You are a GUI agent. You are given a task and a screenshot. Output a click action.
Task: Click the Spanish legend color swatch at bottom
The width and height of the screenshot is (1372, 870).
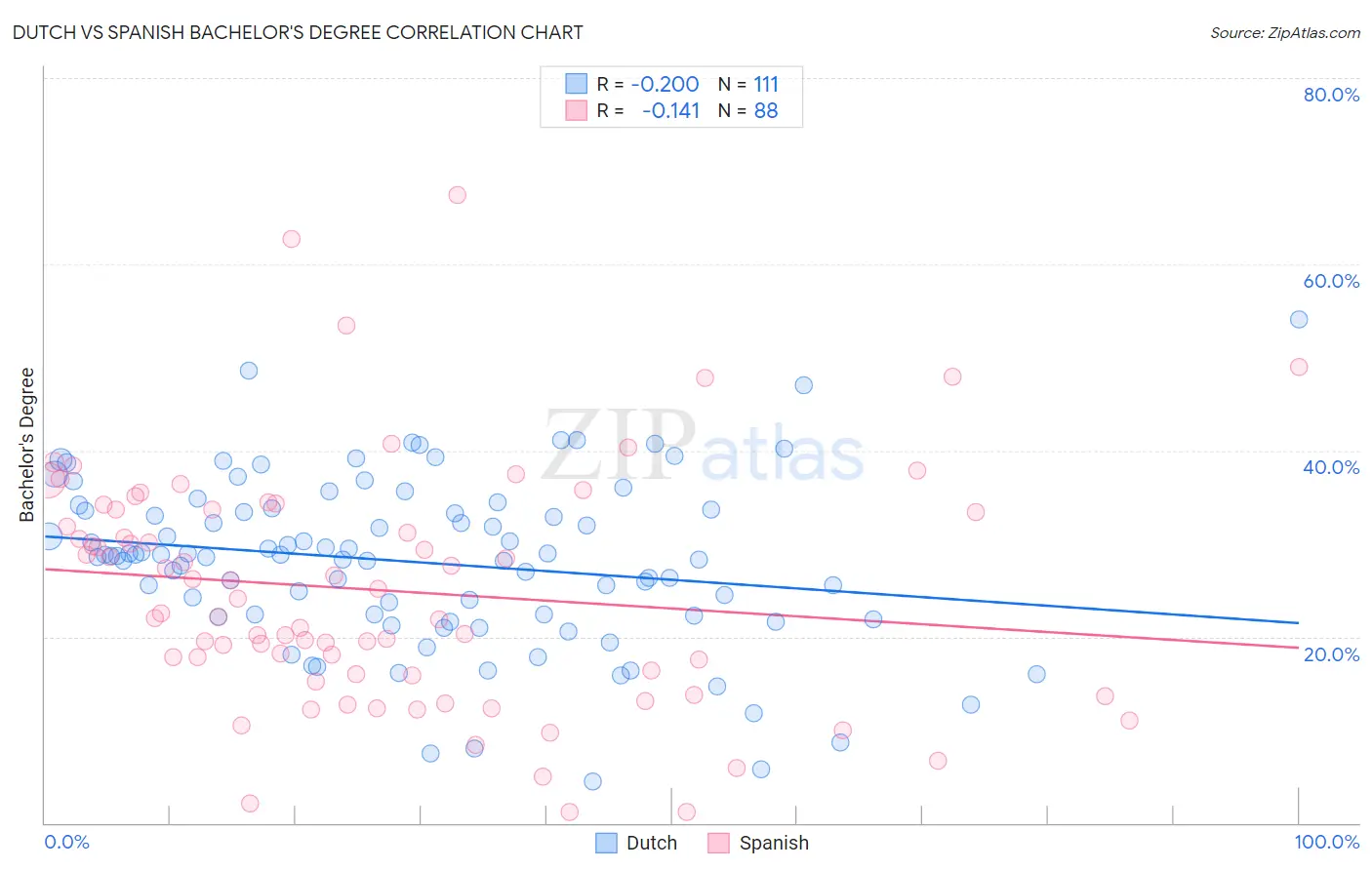coord(719,843)
